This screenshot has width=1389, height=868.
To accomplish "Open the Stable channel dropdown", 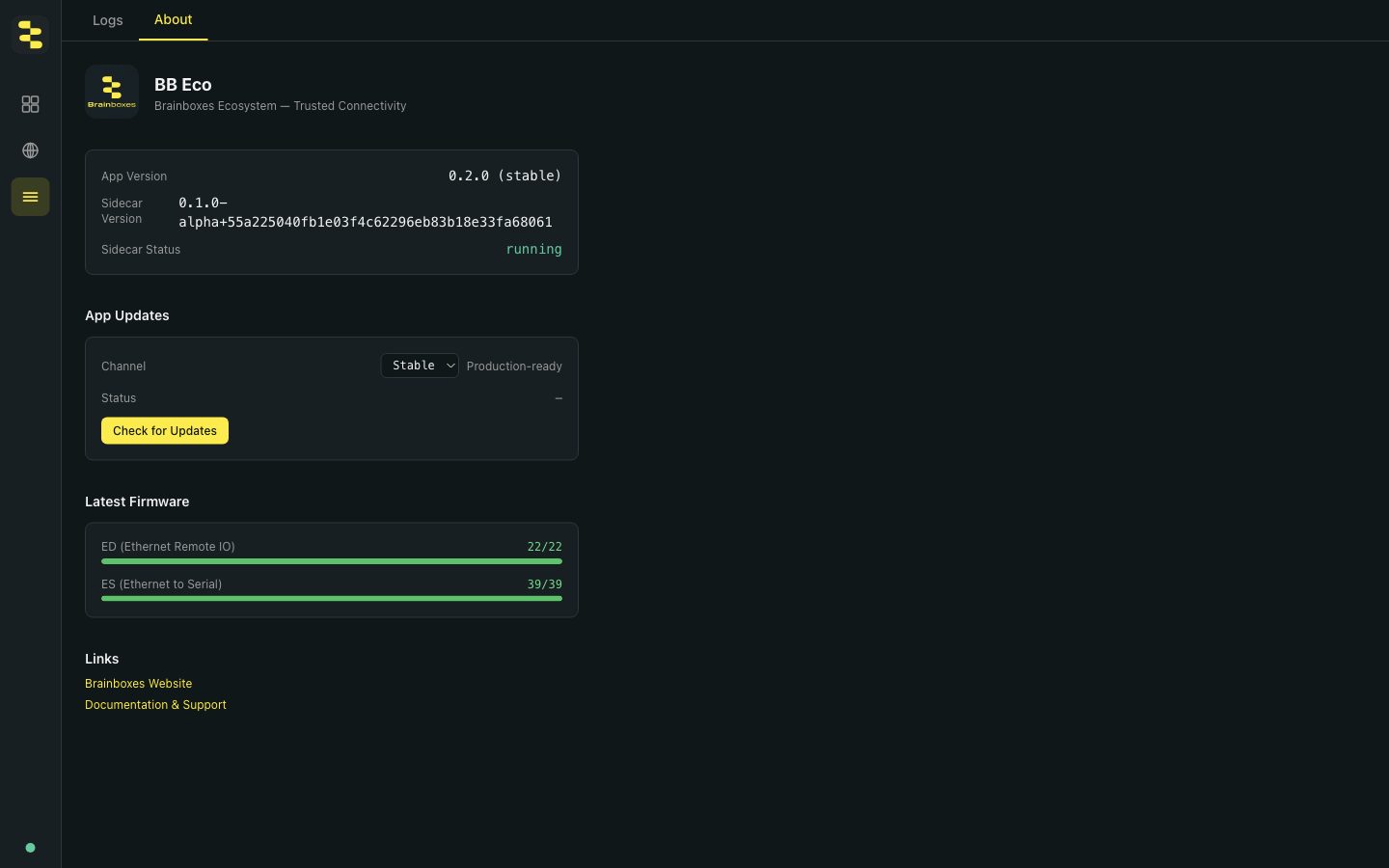I will pos(420,366).
